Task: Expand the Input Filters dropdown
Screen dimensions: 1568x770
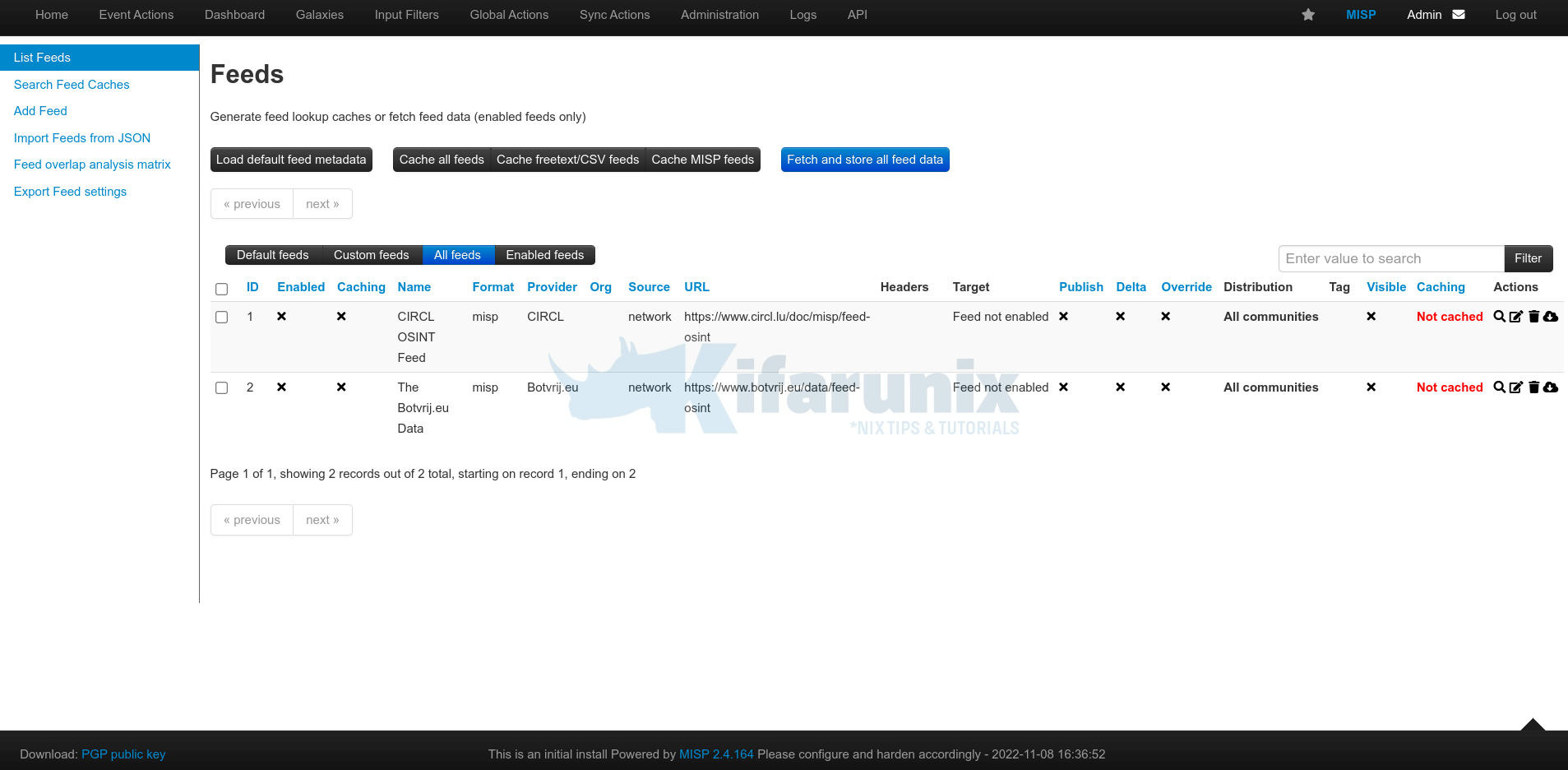Action: [x=407, y=15]
